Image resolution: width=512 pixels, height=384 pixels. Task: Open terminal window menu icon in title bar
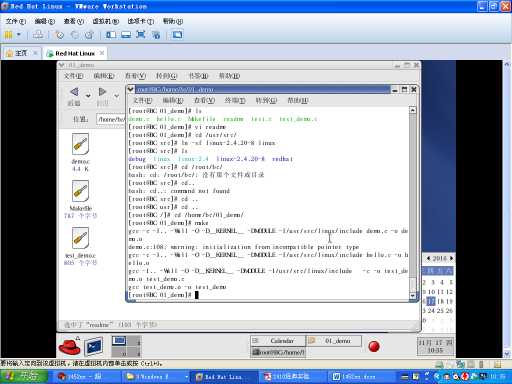[131, 89]
